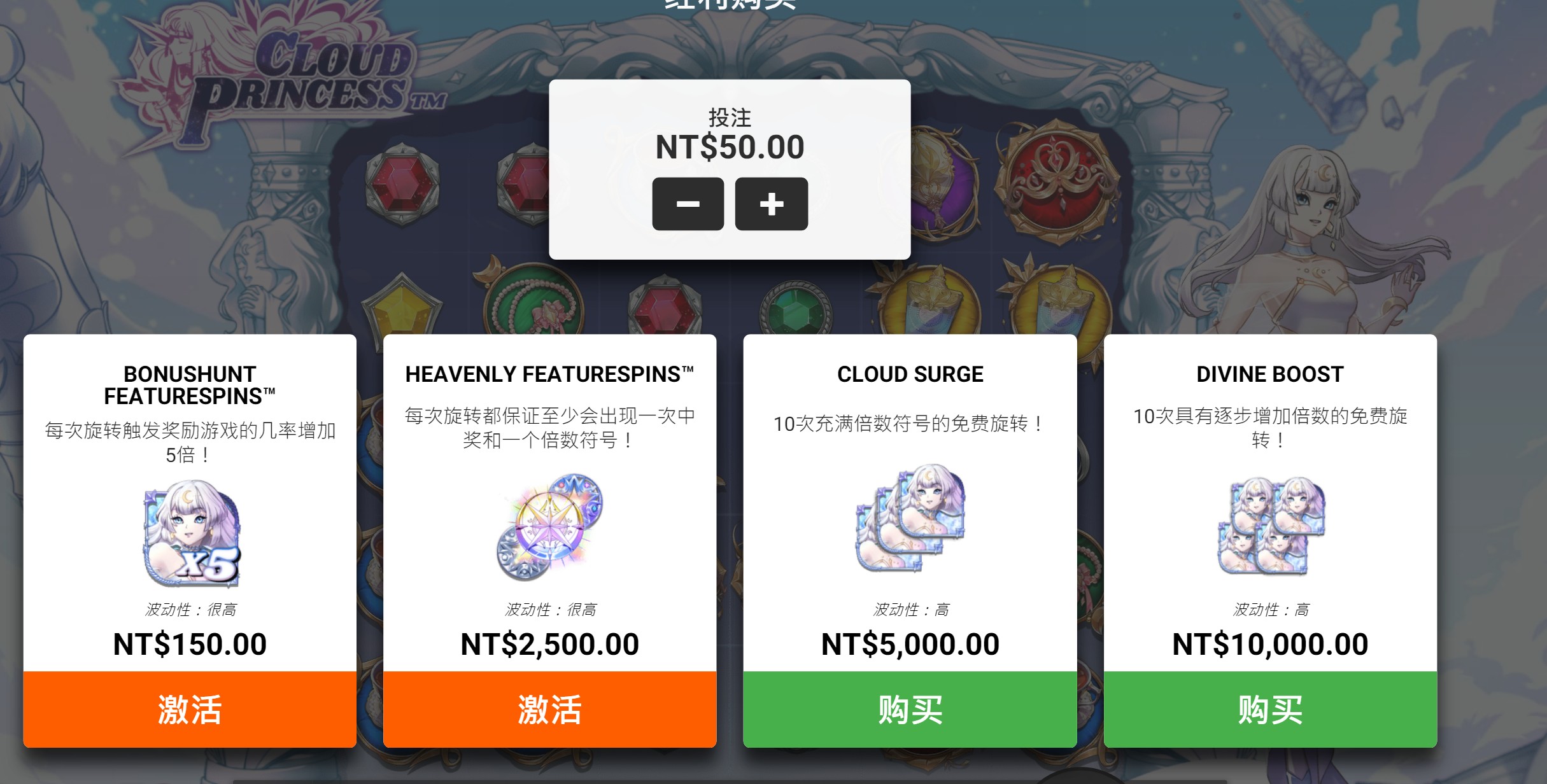Buy the Cloud Surge bonus

point(910,709)
